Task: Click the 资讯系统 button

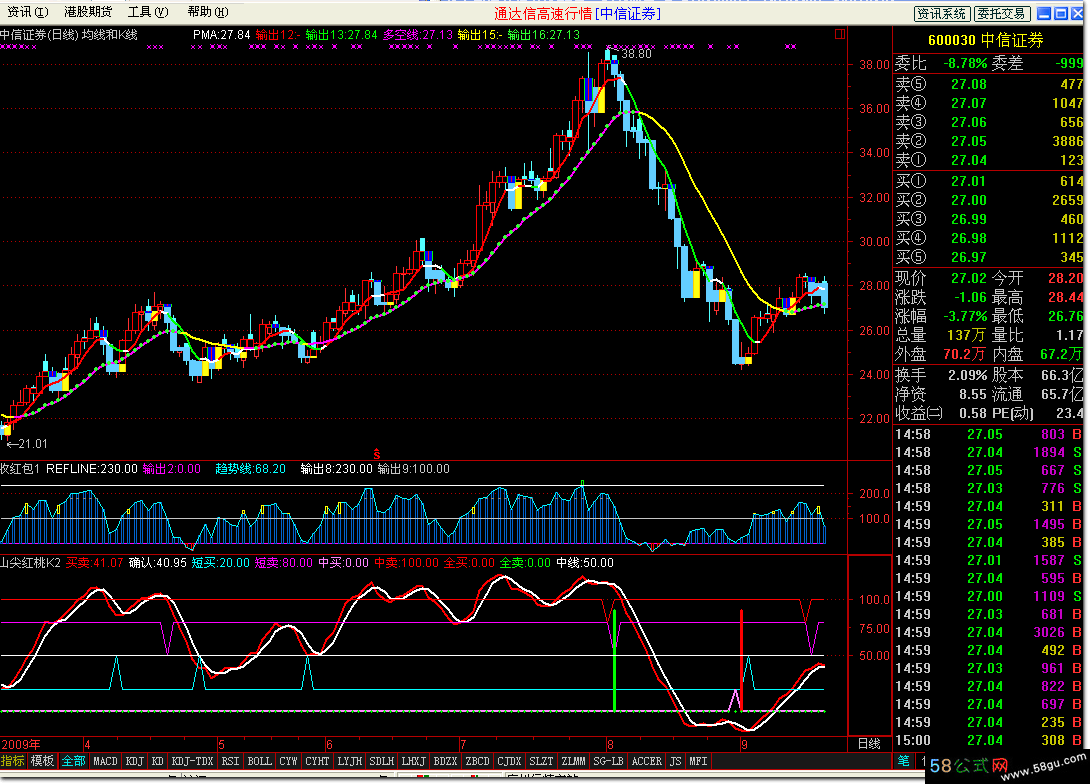Action: [x=941, y=13]
